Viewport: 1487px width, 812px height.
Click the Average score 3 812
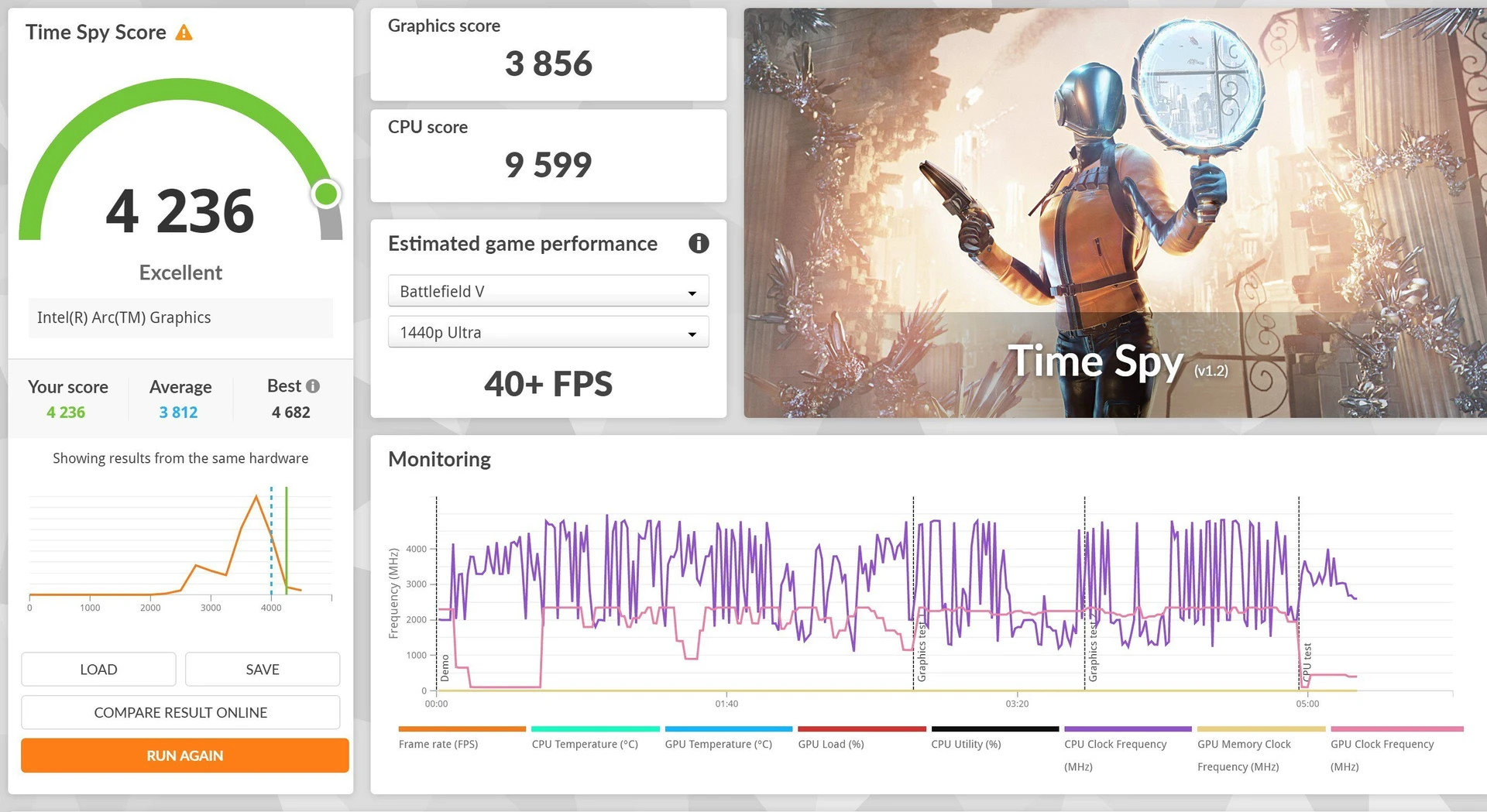tap(178, 413)
